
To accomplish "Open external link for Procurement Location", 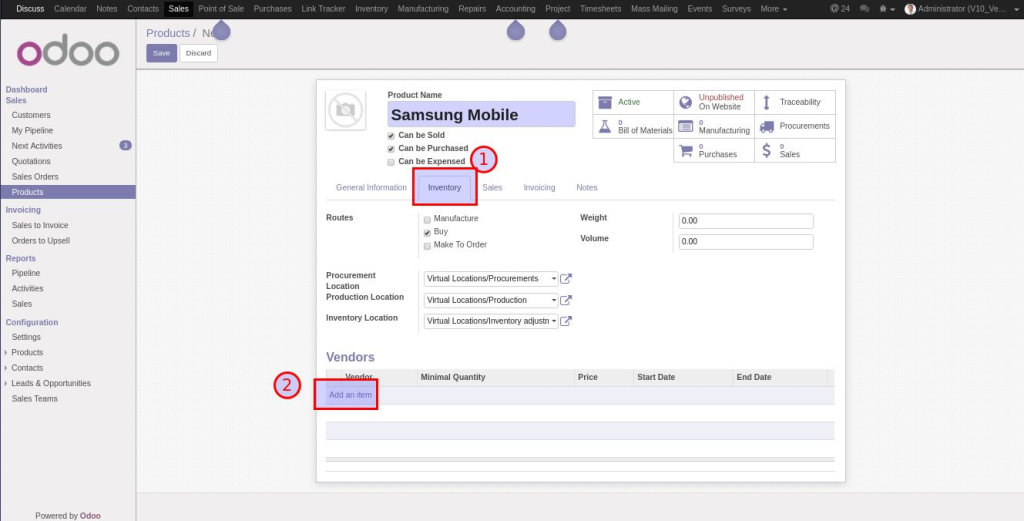I will click(566, 279).
